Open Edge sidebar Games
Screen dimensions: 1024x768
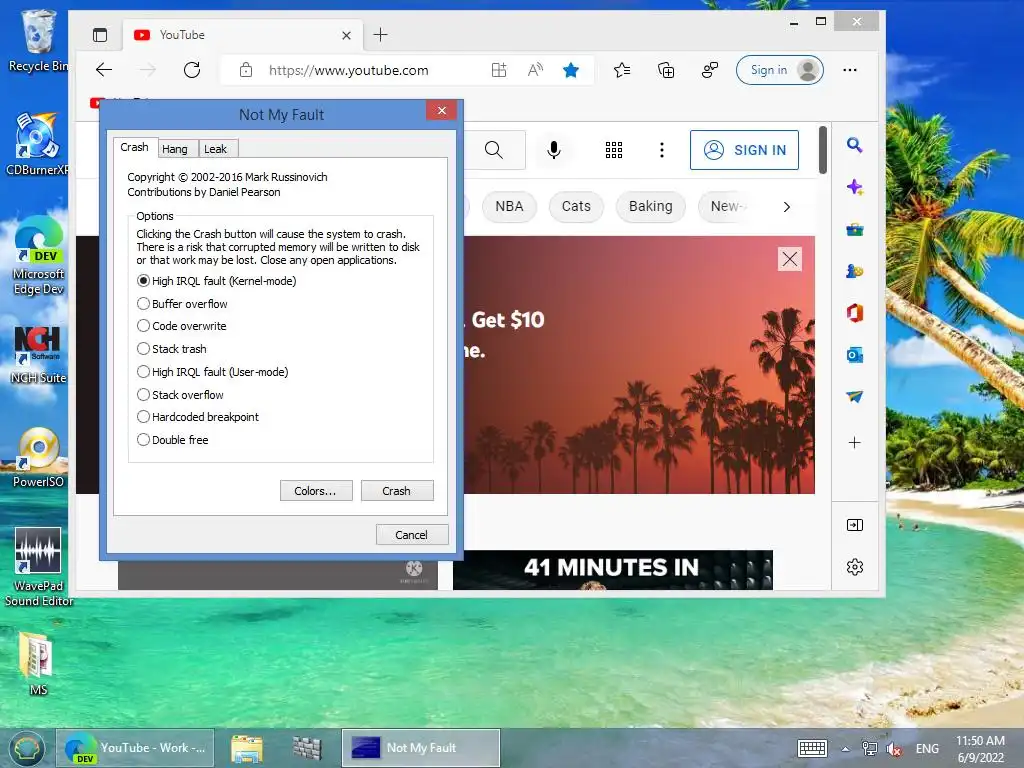click(x=854, y=271)
